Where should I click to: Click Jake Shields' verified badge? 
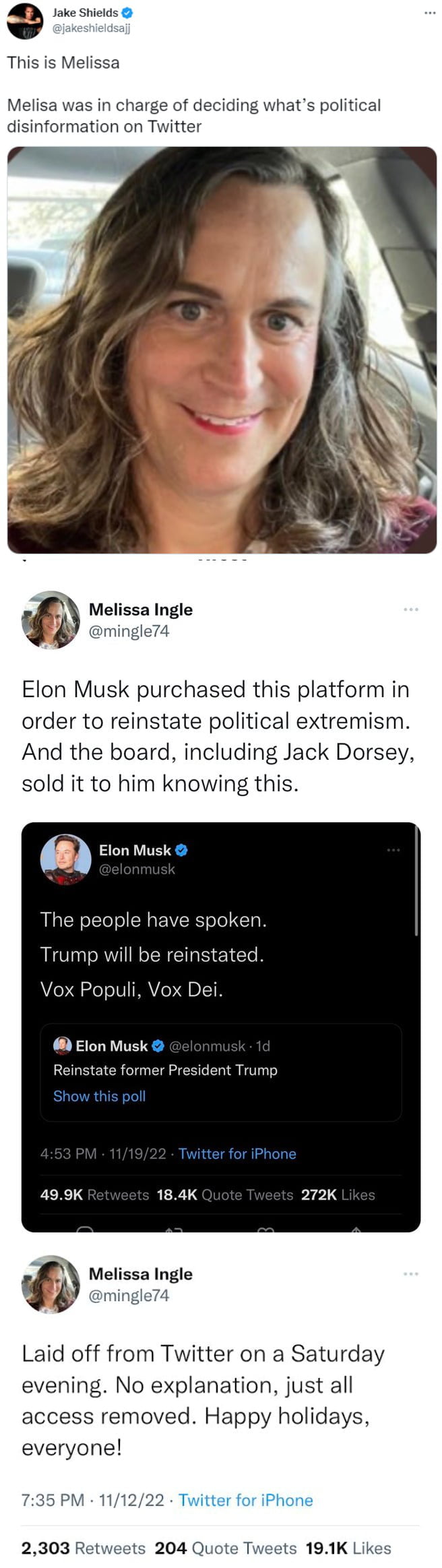click(x=127, y=13)
